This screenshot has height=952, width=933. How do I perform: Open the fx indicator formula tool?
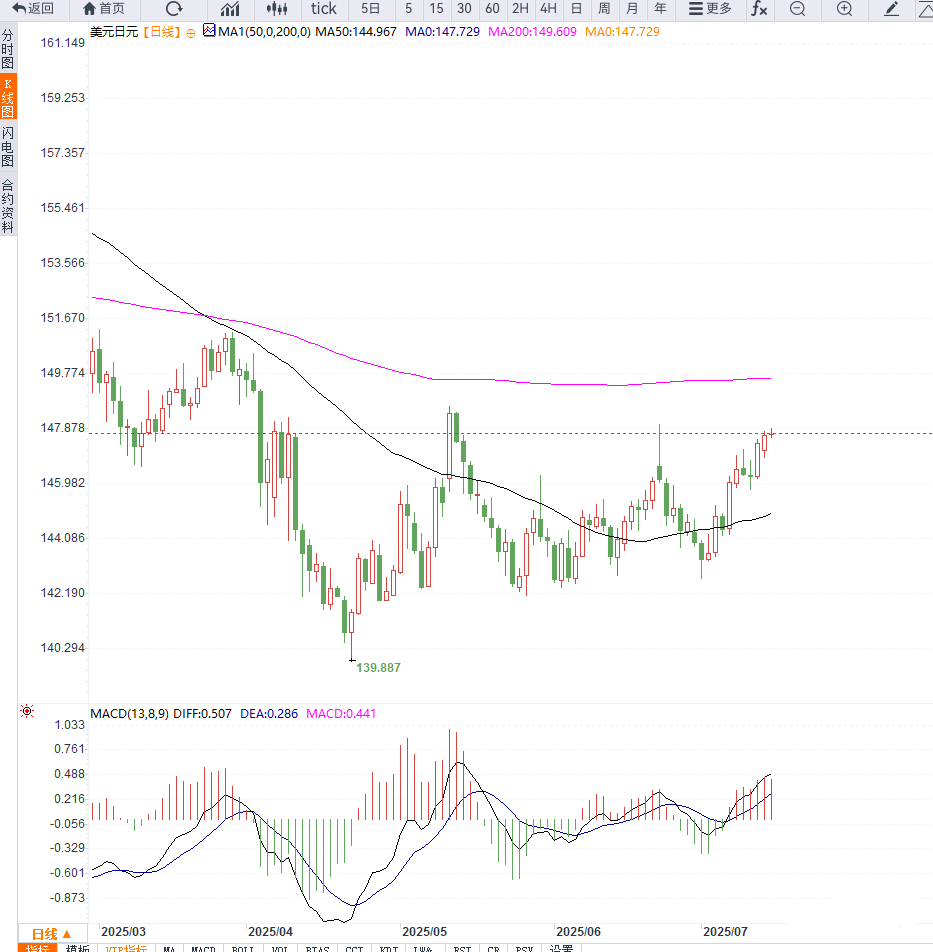[759, 8]
